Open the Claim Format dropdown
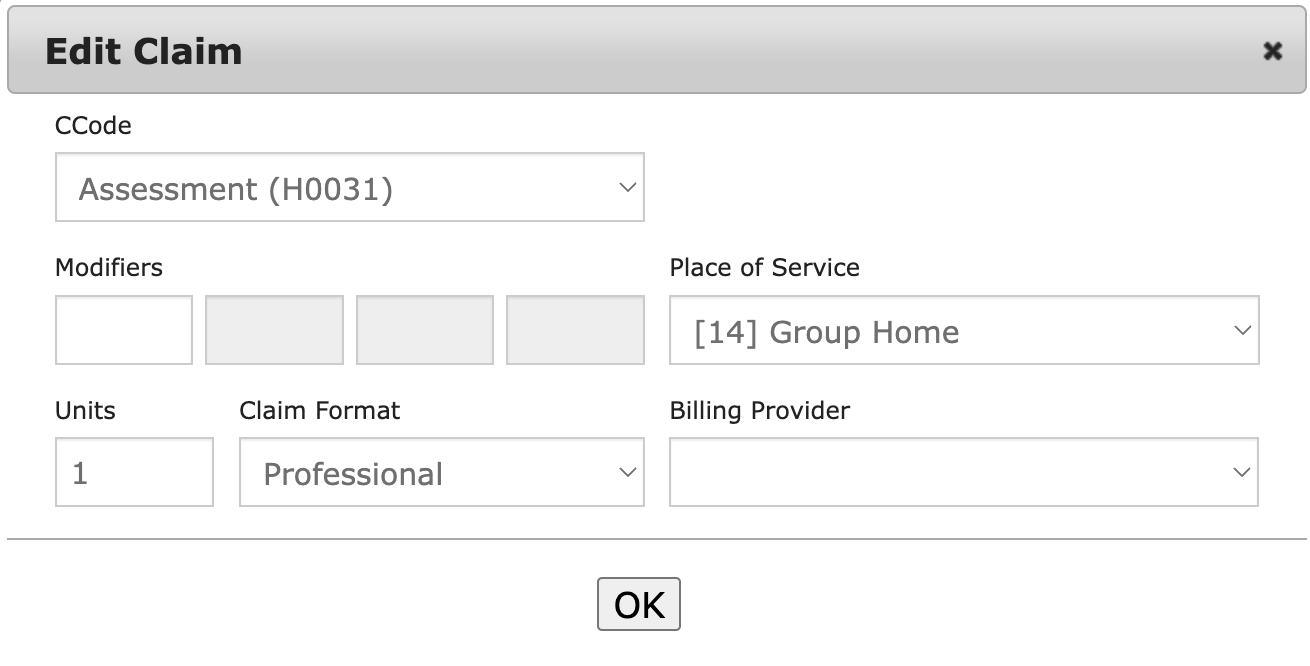 click(441, 472)
